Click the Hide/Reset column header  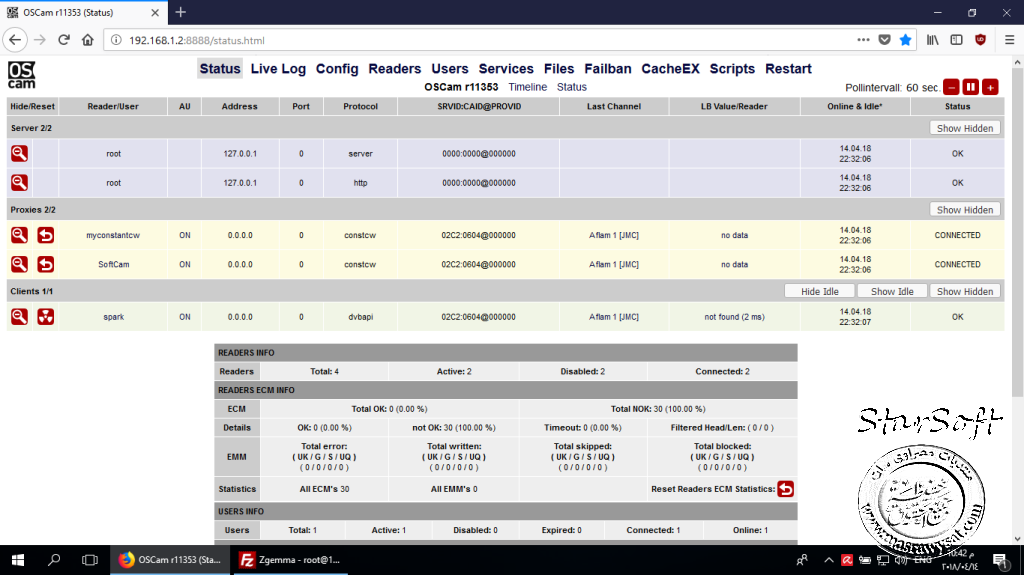[x=33, y=107]
